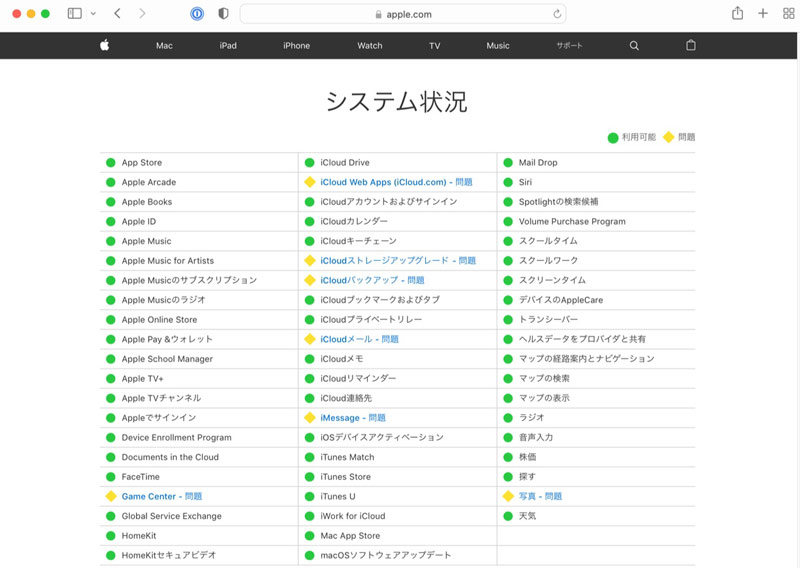800x568 pixels.
Task: Click the Apple logo in navigation bar
Action: [105, 45]
